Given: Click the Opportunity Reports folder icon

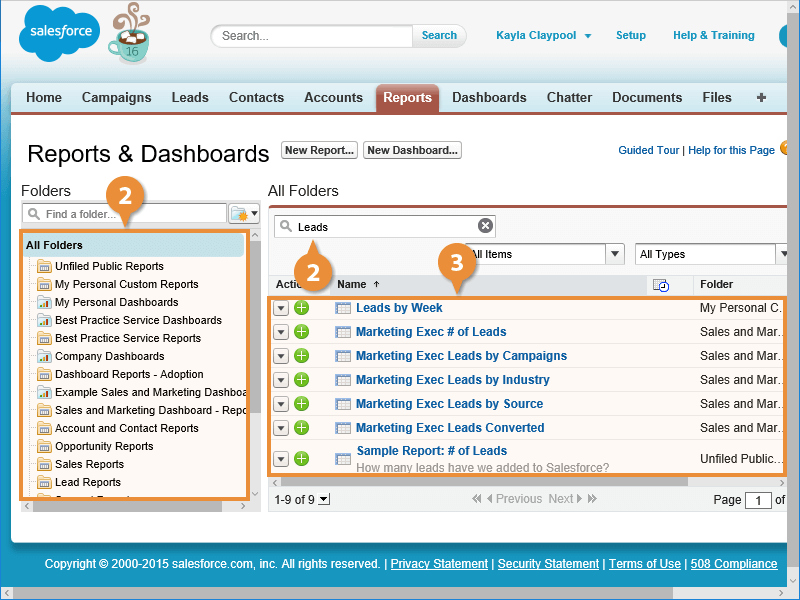Looking at the screenshot, I should (x=44, y=446).
